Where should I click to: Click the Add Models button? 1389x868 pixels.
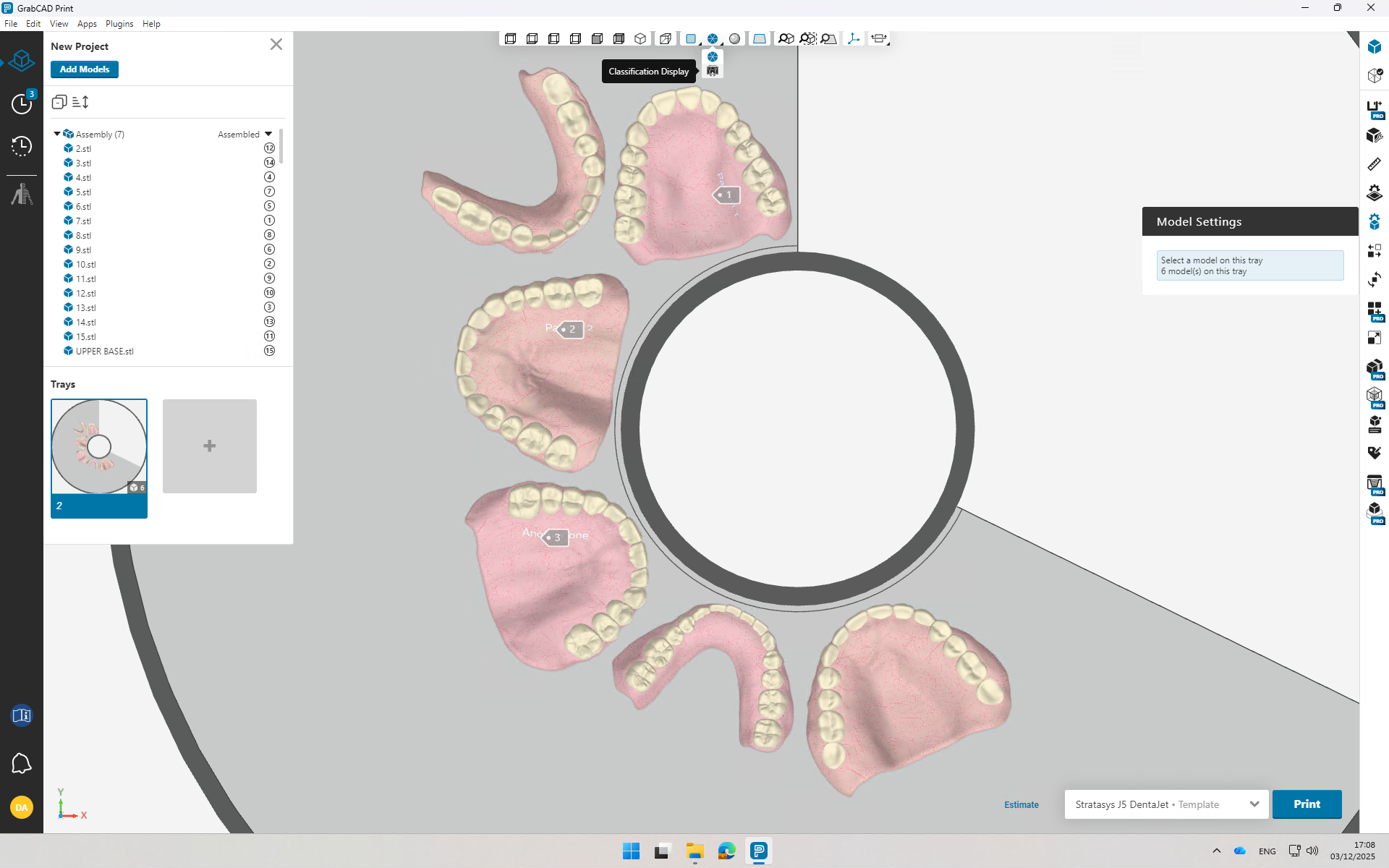[x=85, y=69]
